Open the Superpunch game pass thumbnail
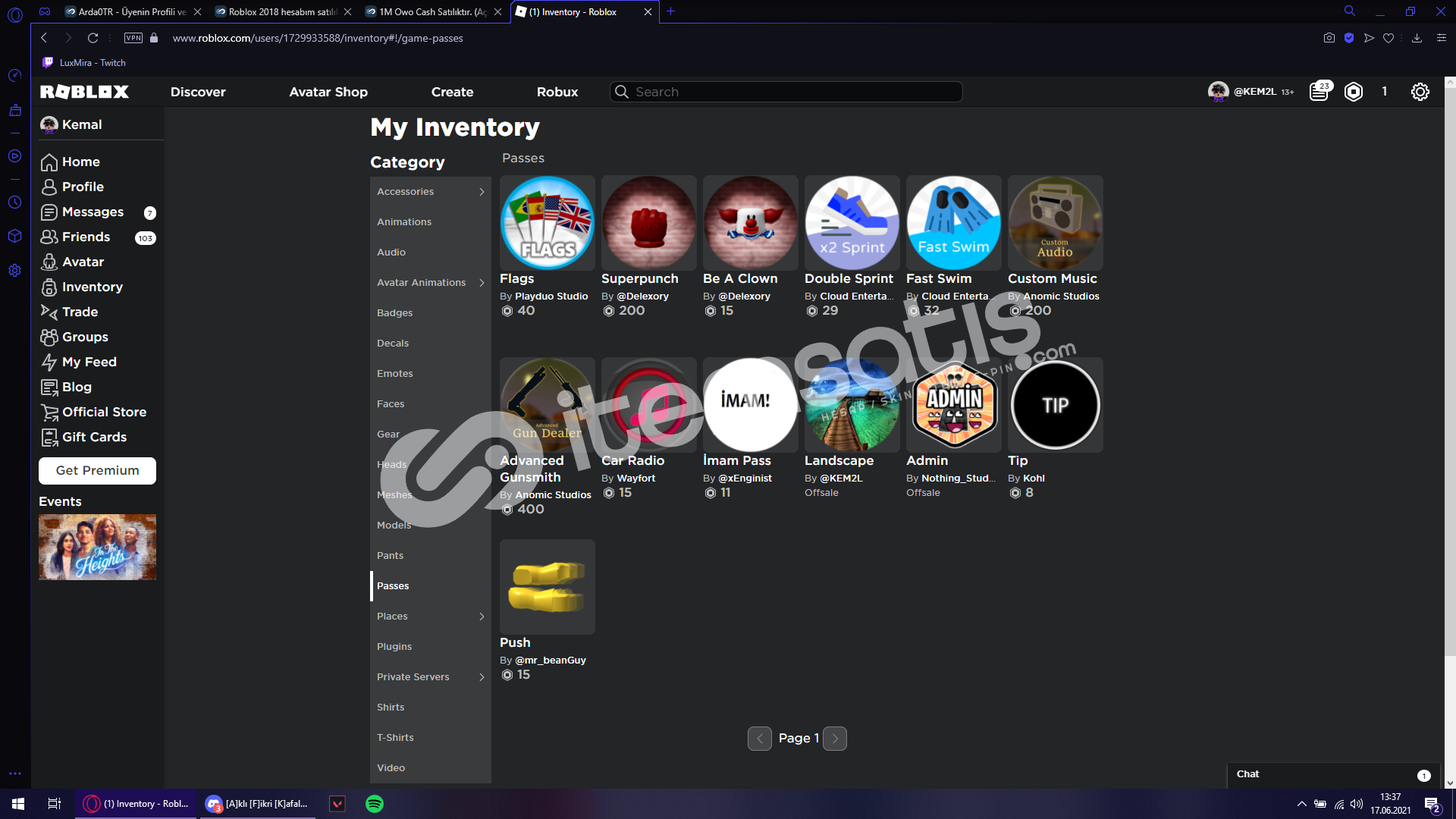1456x819 pixels. coord(649,223)
